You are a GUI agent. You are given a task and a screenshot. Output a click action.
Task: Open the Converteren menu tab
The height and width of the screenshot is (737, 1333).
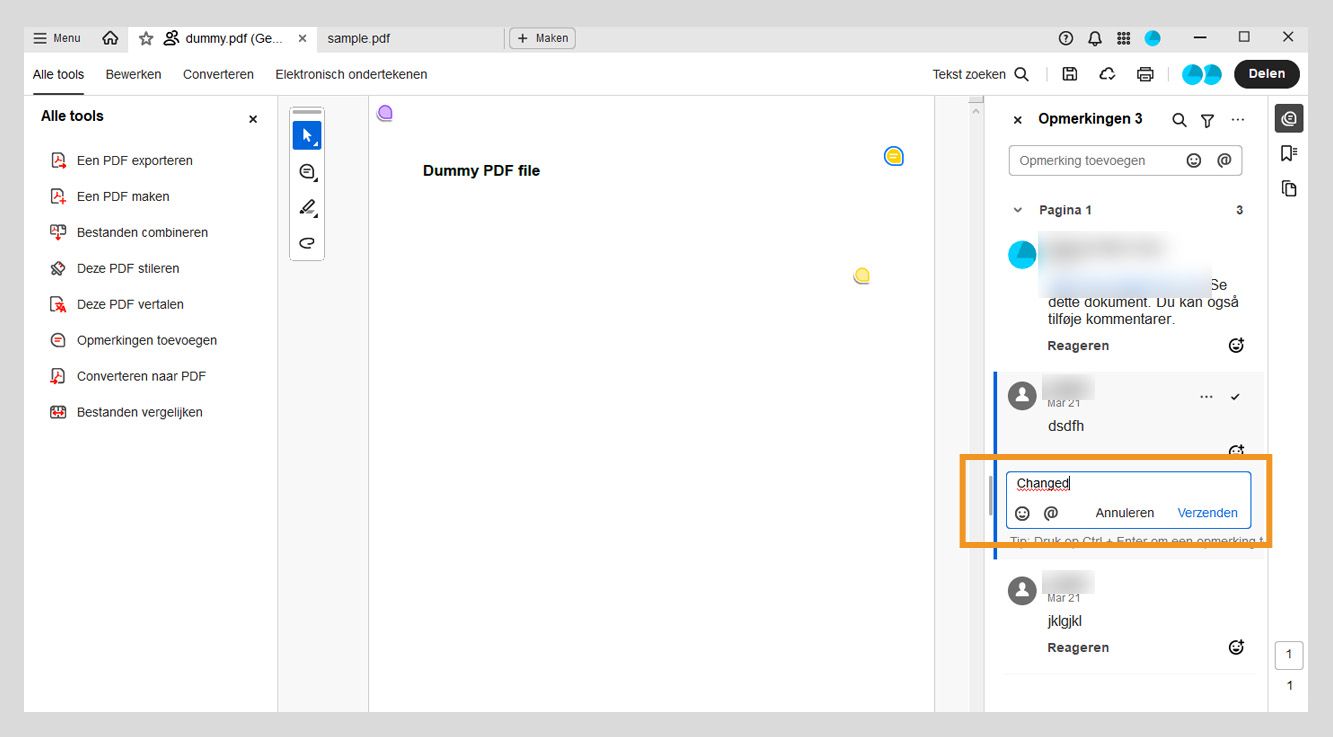pyautogui.click(x=218, y=74)
